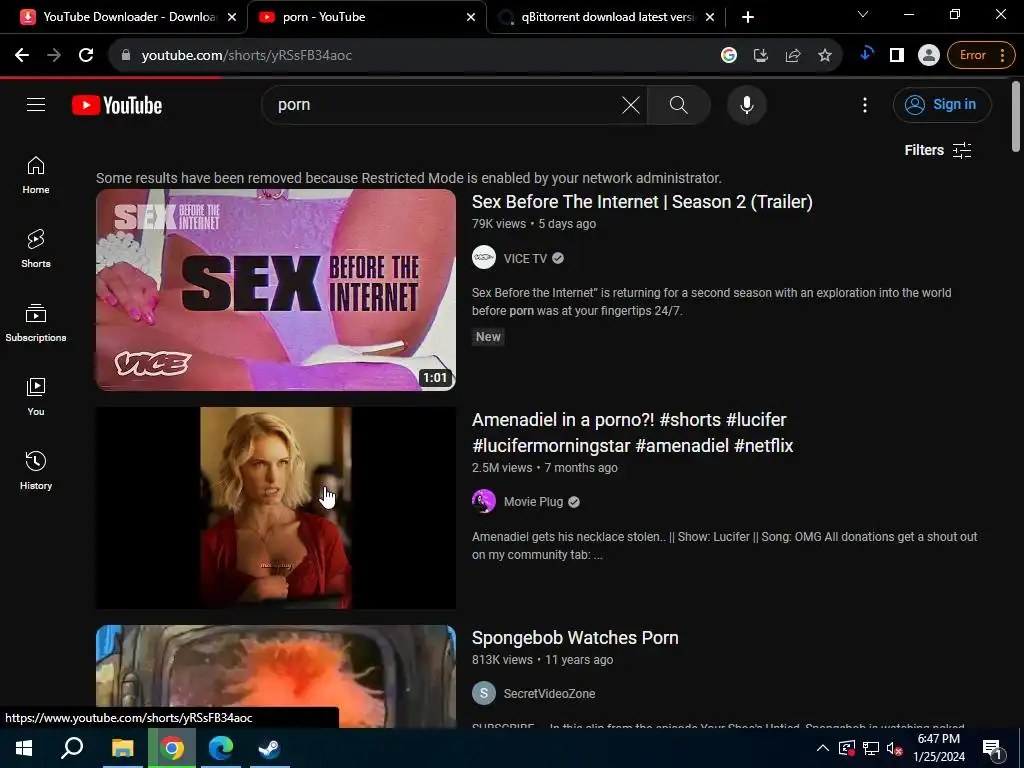
Task: Click the share page icon in address bar
Action: [x=793, y=56]
